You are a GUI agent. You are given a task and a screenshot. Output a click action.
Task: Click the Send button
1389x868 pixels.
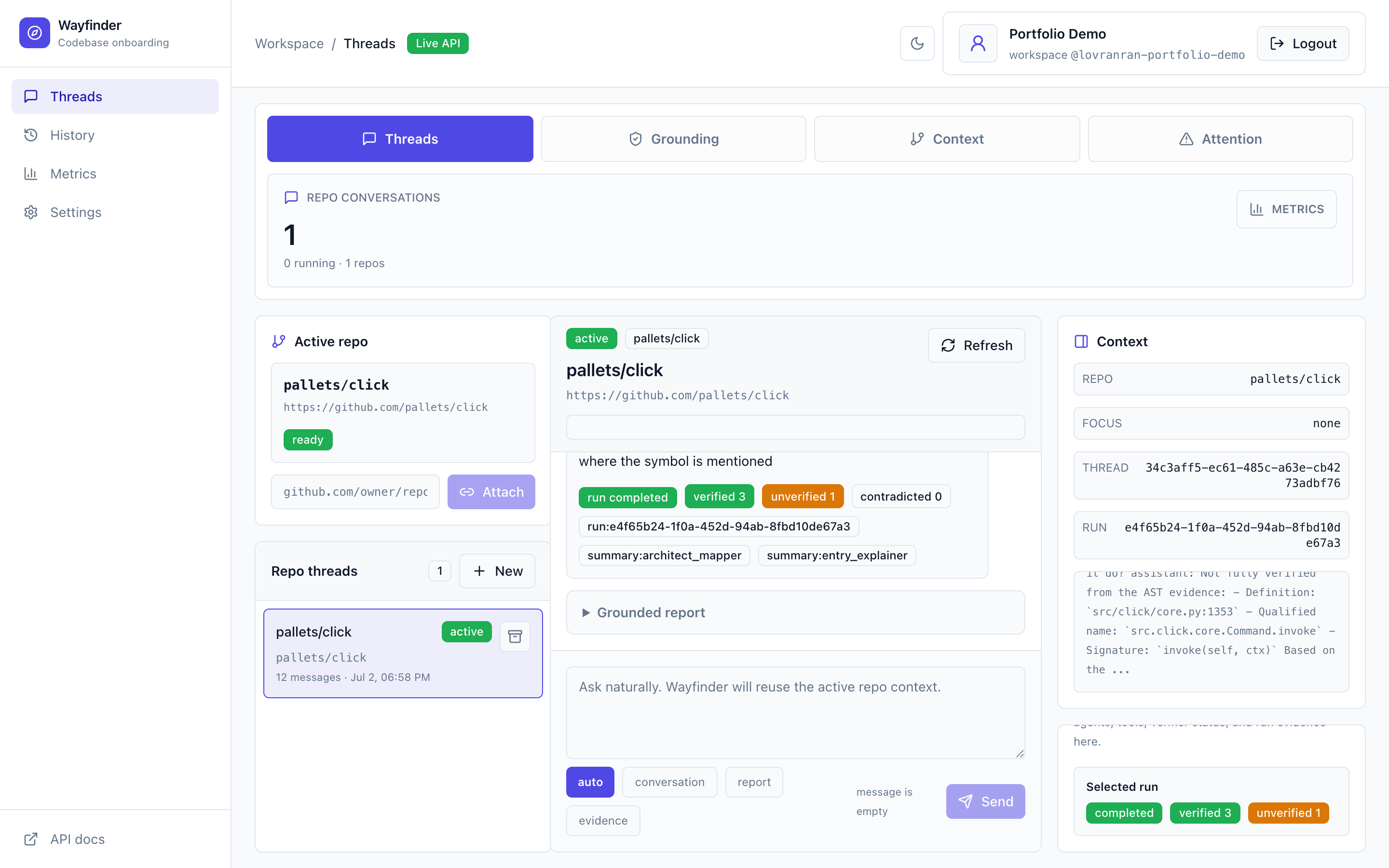(985, 801)
